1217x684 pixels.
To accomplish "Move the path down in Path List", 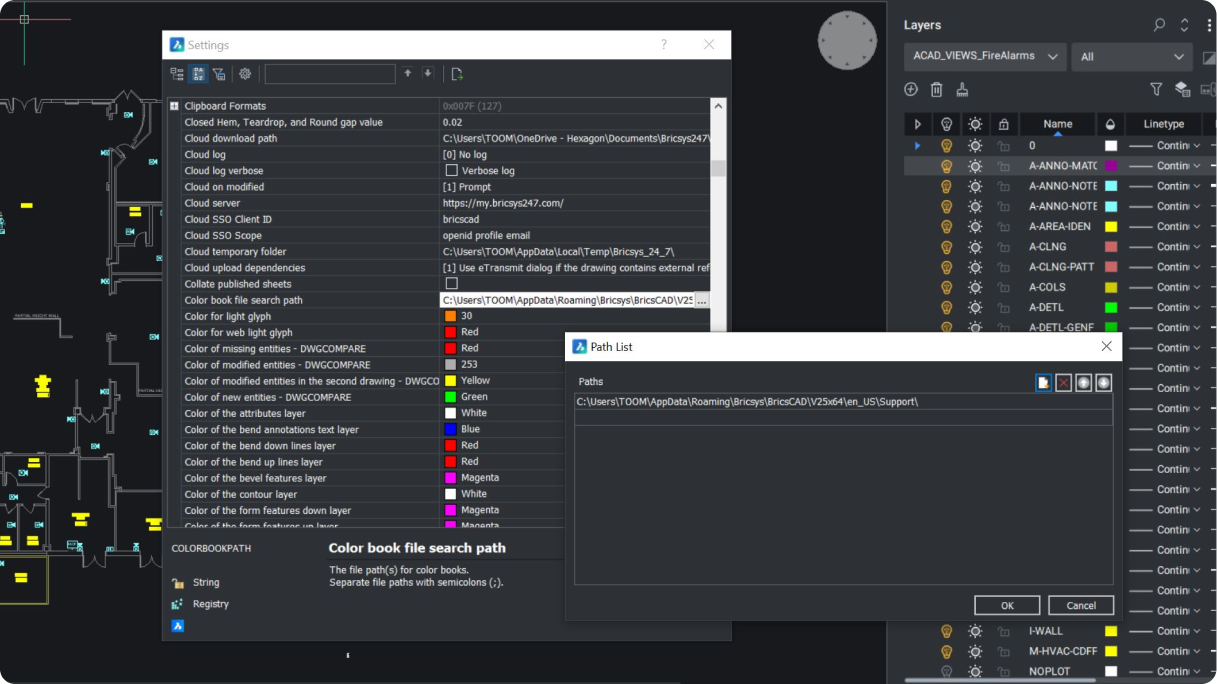I will pyautogui.click(x=1104, y=382).
